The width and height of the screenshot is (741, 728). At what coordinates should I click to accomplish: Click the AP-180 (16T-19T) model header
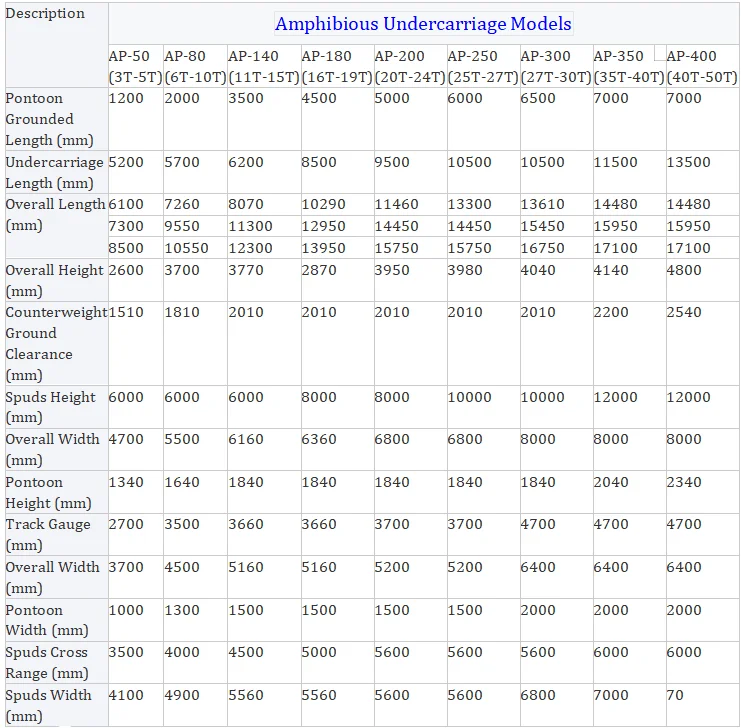coord(337,66)
